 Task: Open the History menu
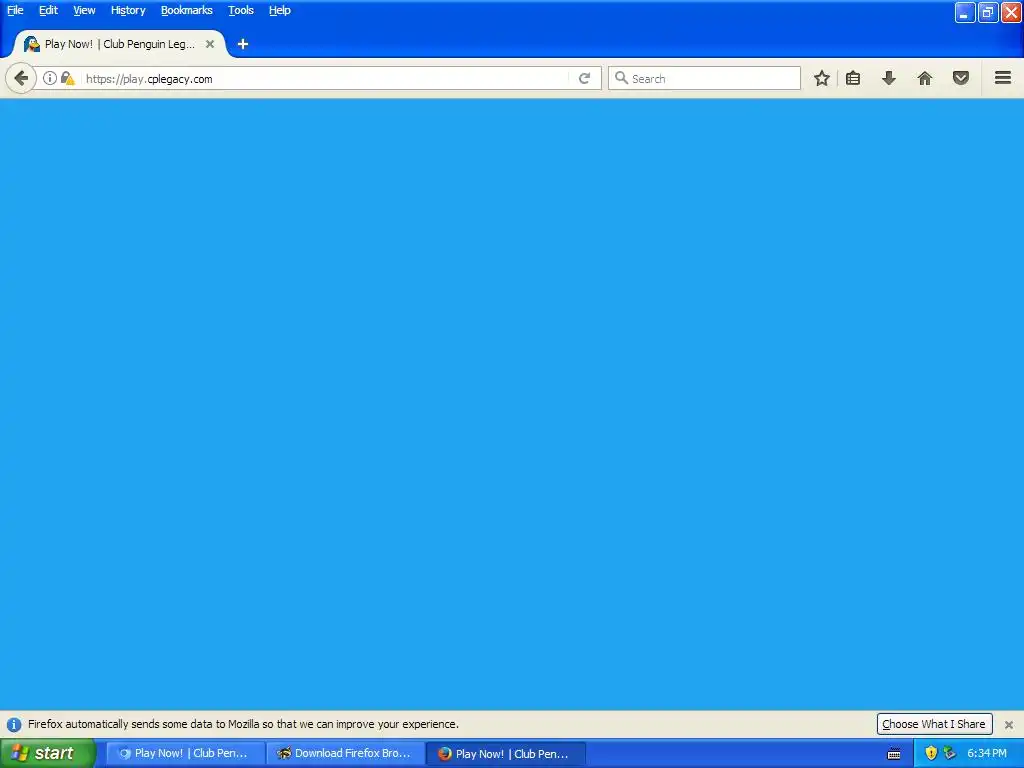pos(128,10)
